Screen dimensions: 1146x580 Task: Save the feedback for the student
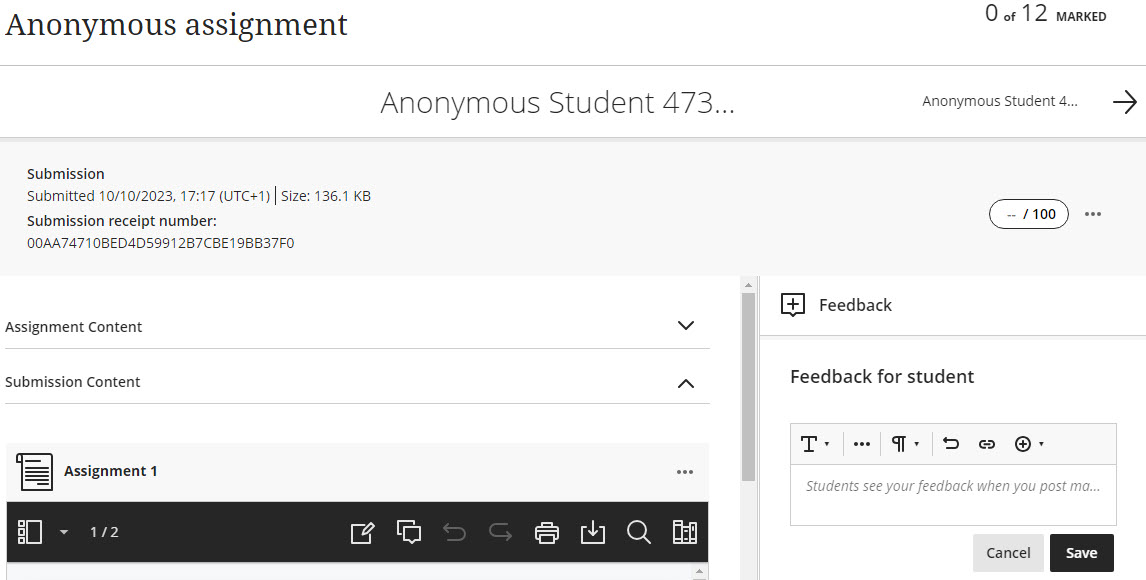1081,552
